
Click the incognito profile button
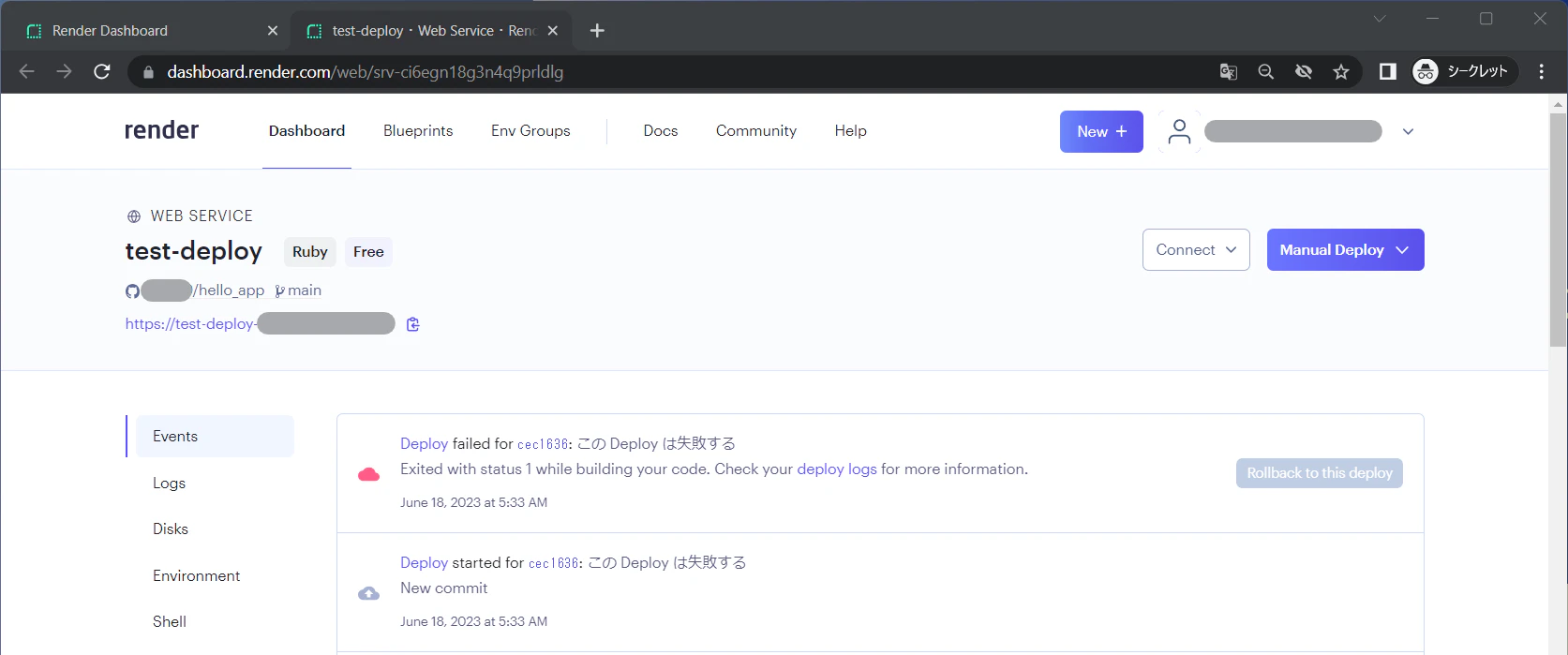click(1465, 71)
